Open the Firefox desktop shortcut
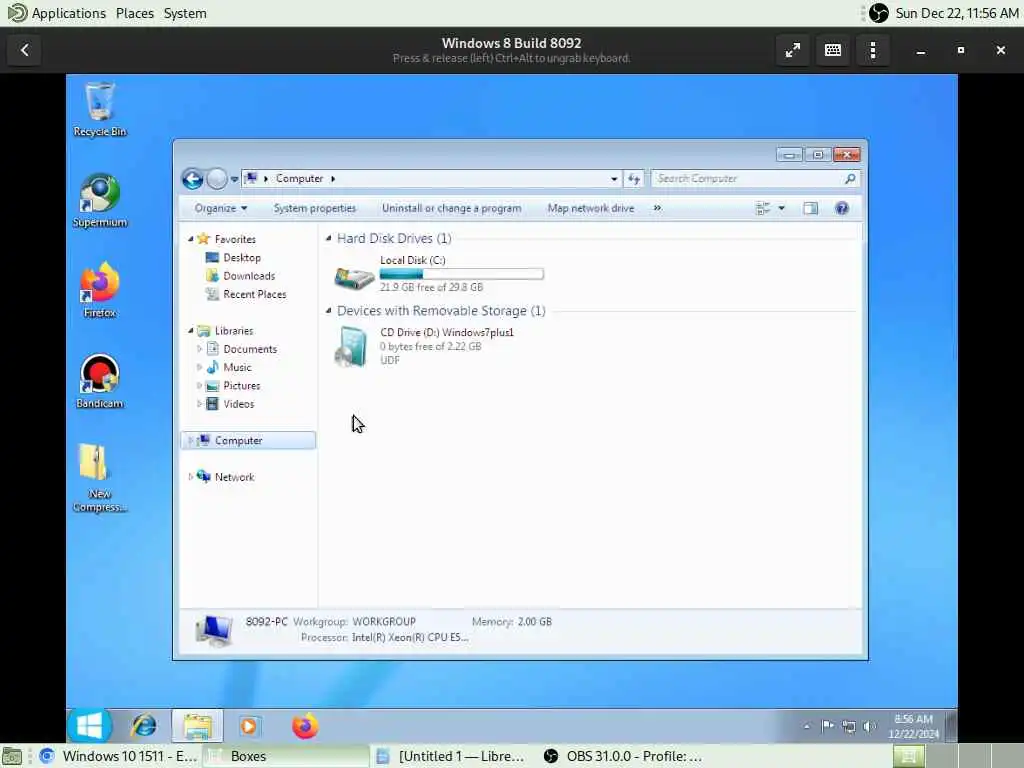 pos(99,291)
